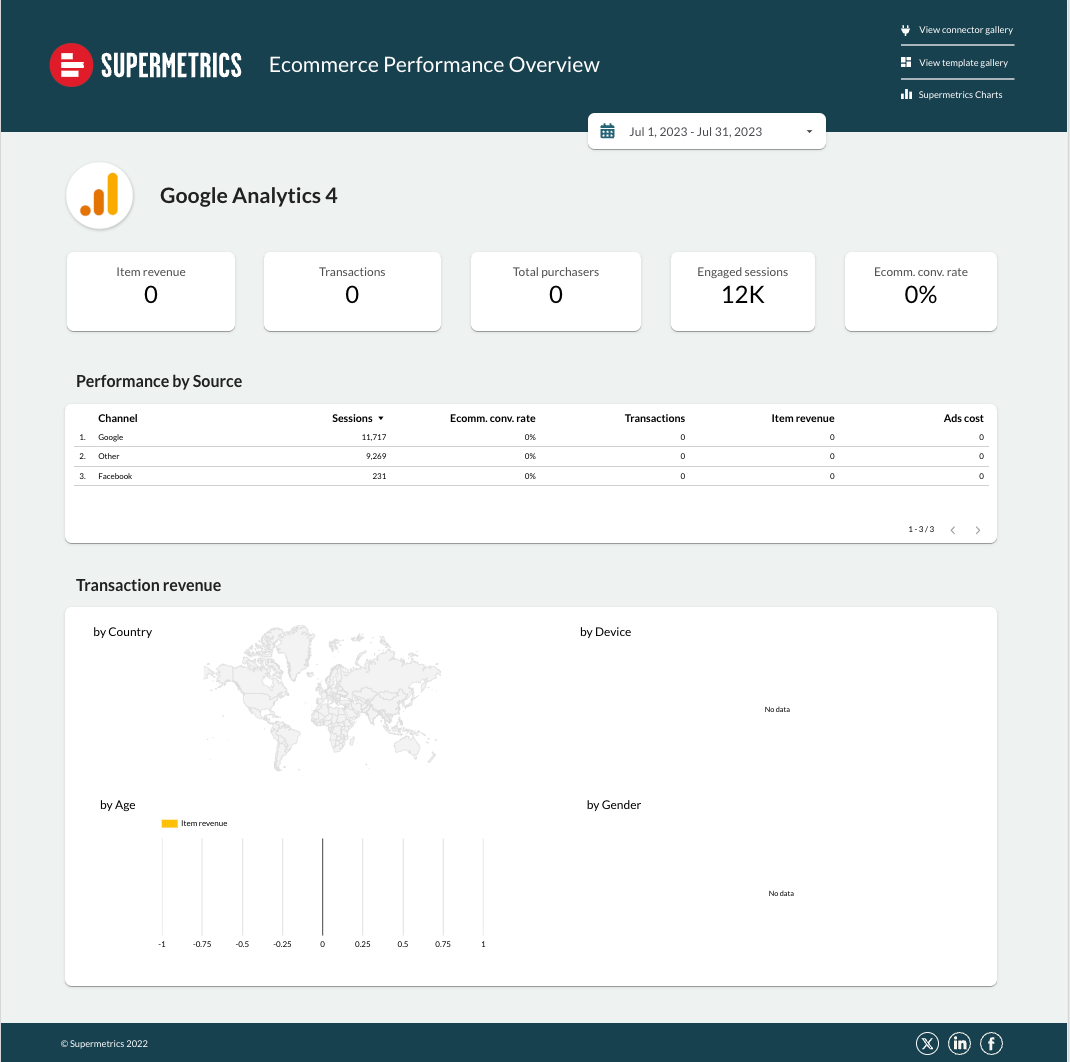Click the View template gallery grid icon
Viewport: 1070px width, 1062px height.
click(x=905, y=62)
